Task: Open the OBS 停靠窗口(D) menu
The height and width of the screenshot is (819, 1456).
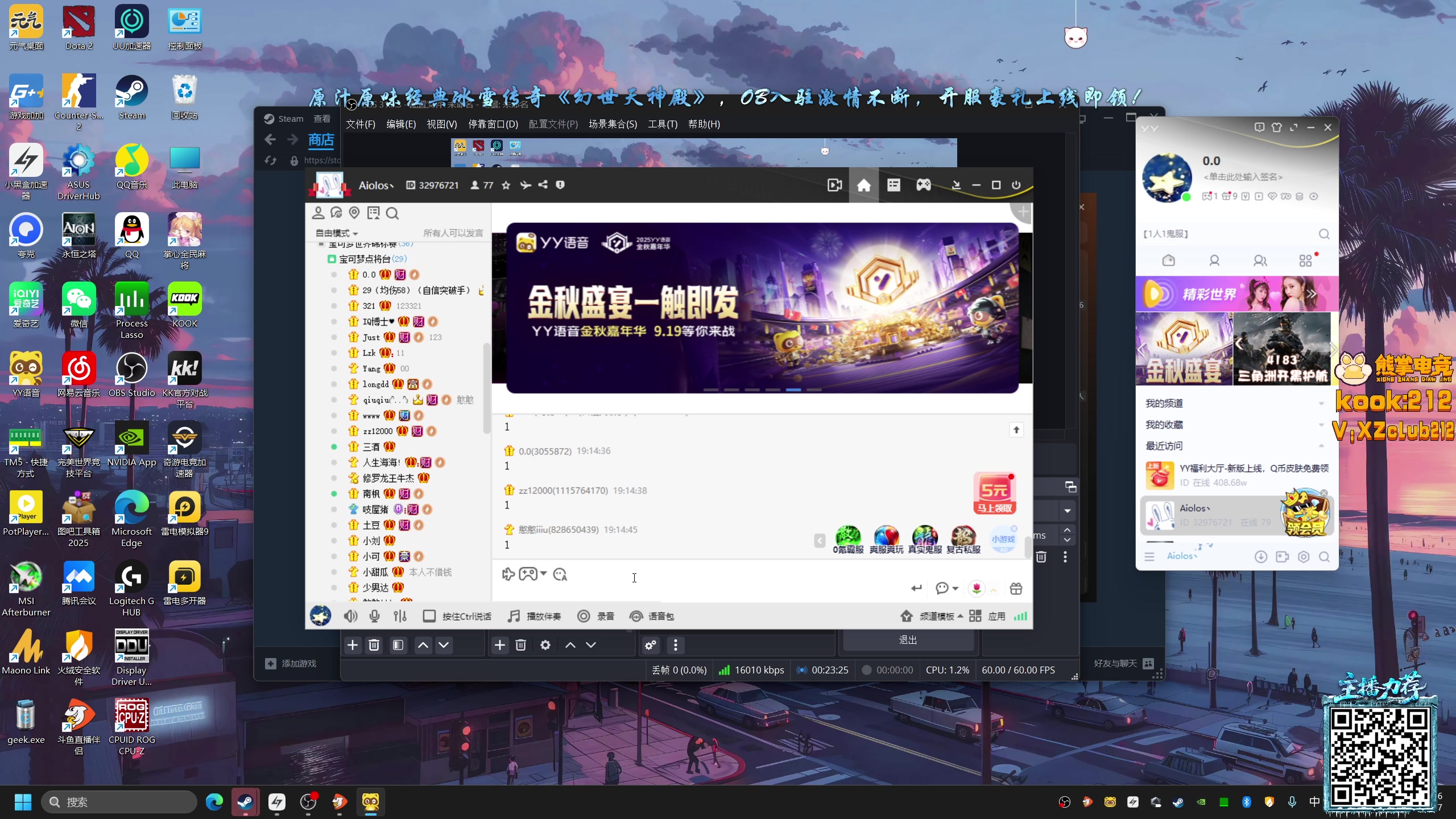Action: 493,124
